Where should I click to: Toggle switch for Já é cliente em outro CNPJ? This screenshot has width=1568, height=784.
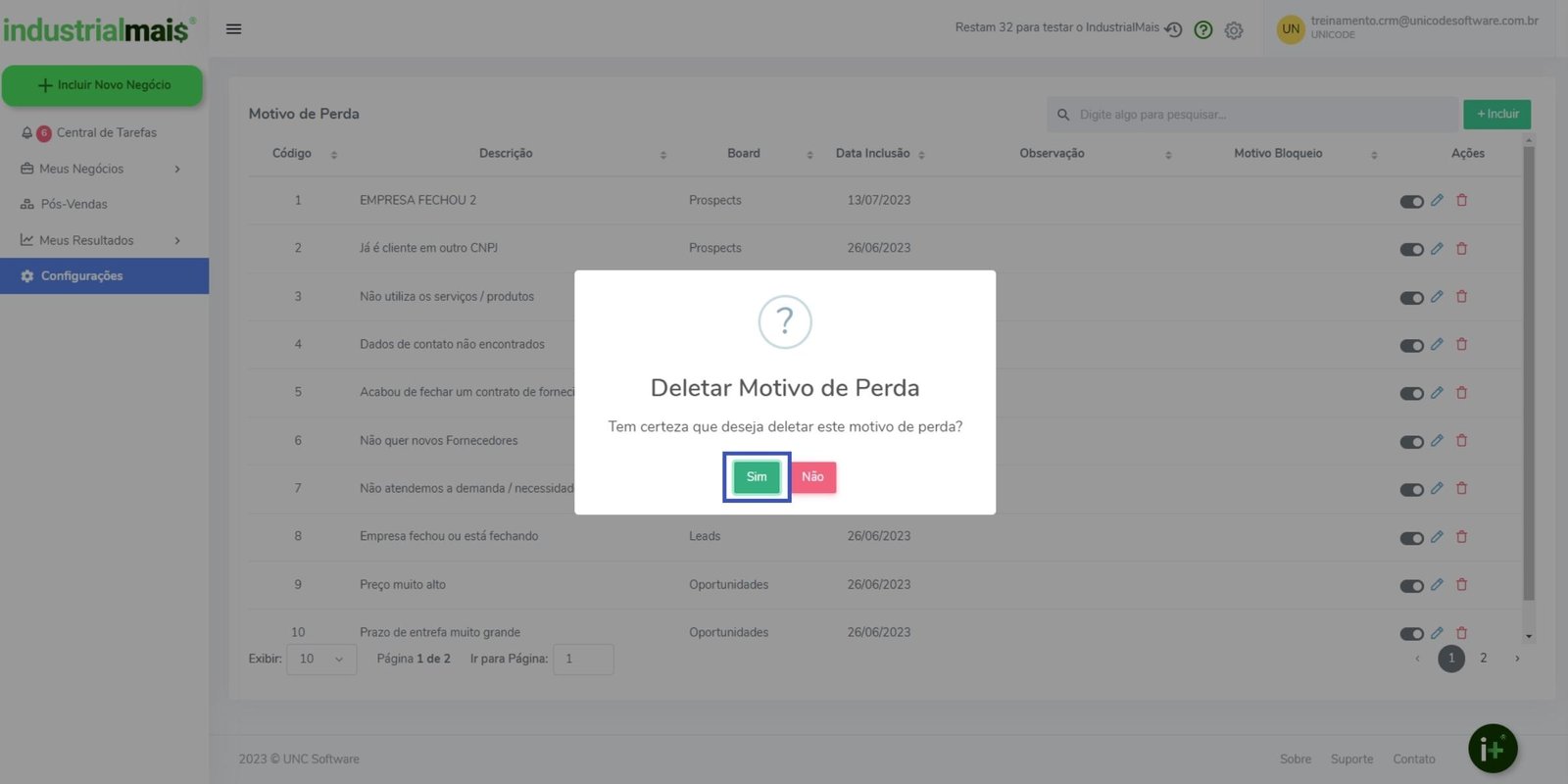pyautogui.click(x=1411, y=250)
